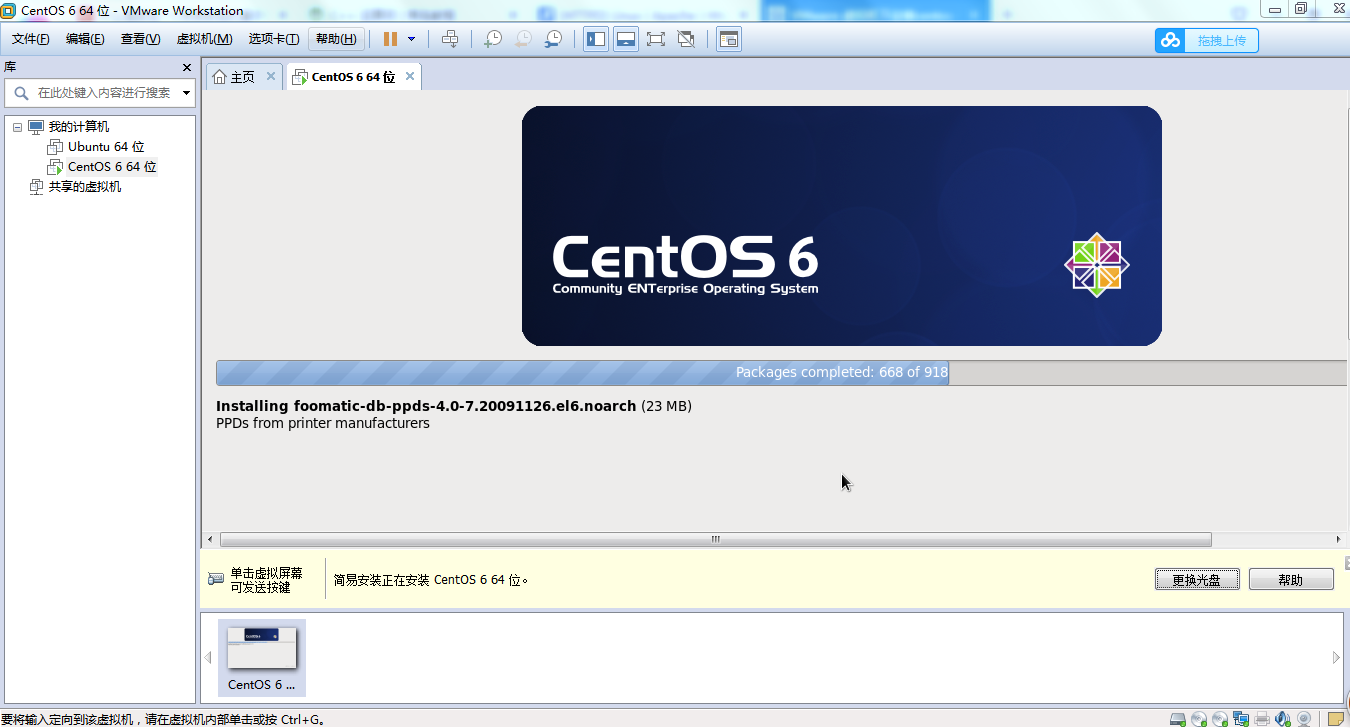
Task: Open the power options dropdown arrow
Action: 411,39
